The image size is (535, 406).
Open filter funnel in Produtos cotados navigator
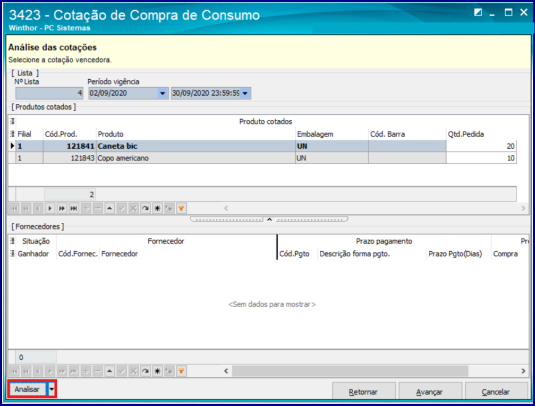click(x=181, y=208)
